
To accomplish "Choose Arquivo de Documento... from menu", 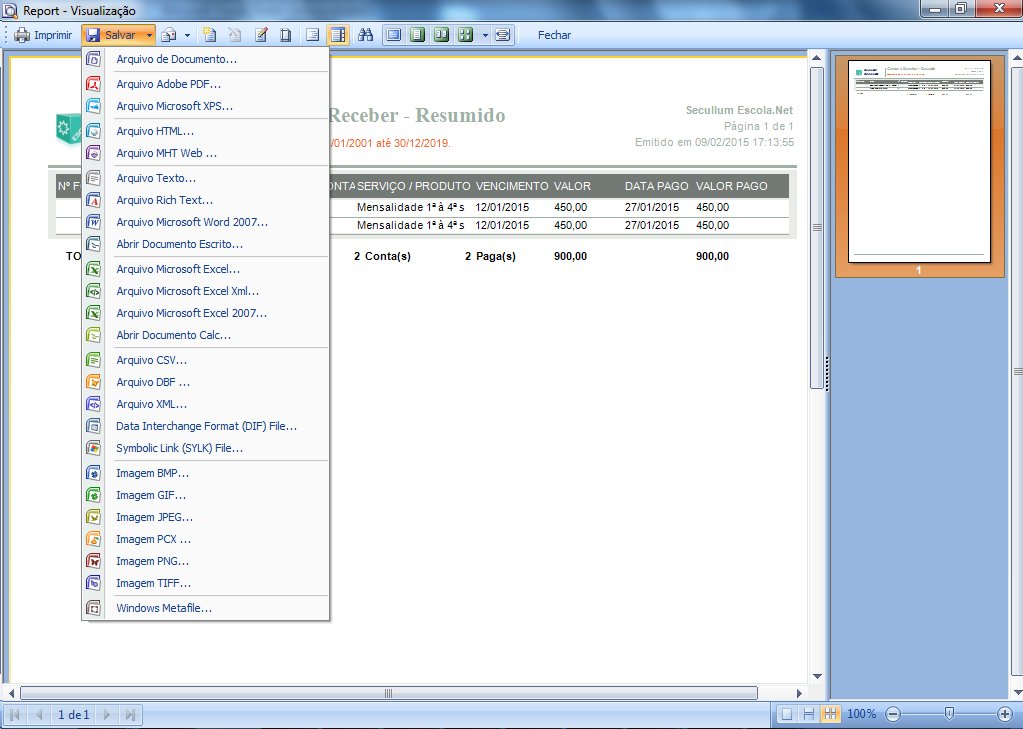I will pyautogui.click(x=206, y=59).
